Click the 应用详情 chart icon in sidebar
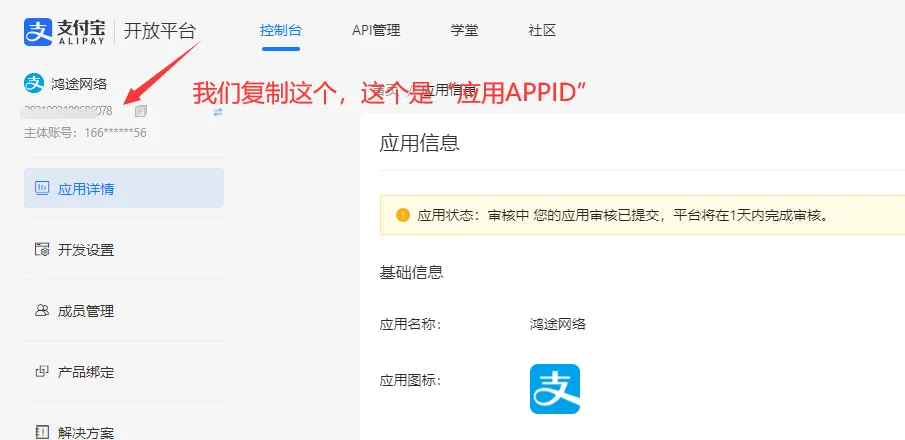The image size is (905, 440). [x=42, y=188]
